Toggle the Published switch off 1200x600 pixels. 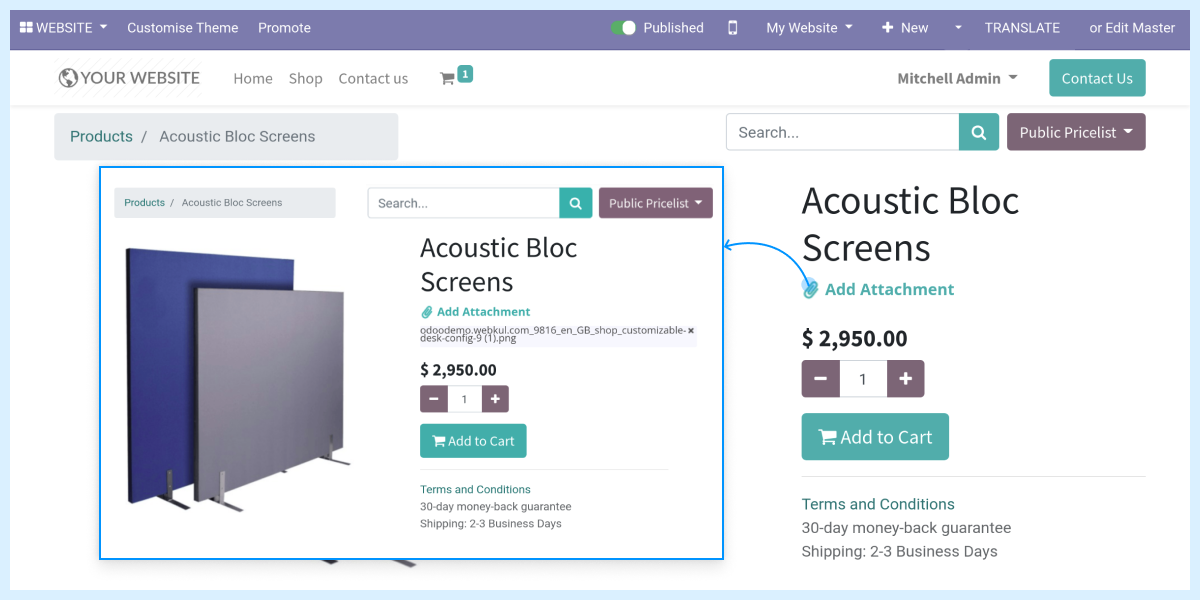pyautogui.click(x=622, y=27)
